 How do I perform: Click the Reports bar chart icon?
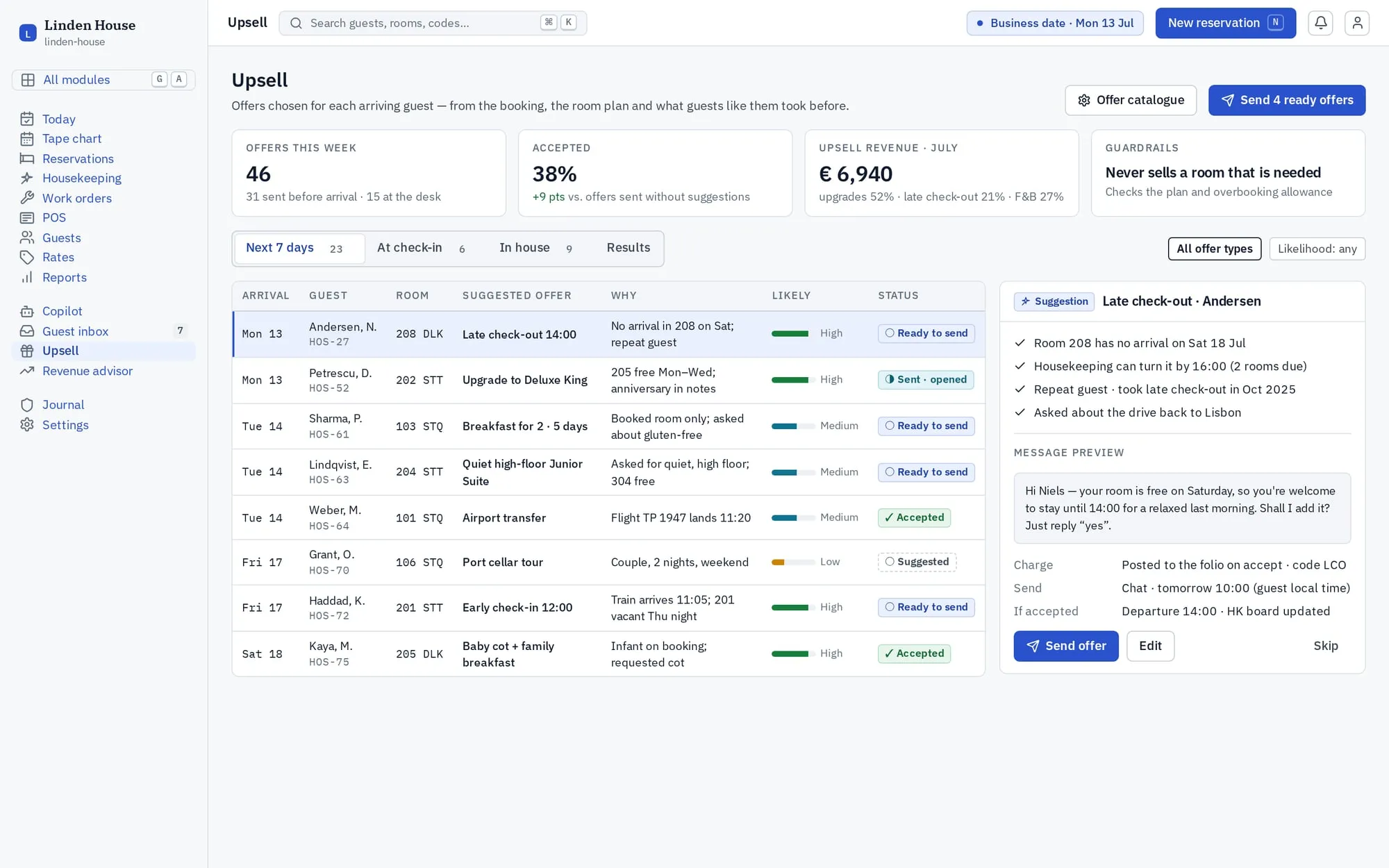point(27,277)
